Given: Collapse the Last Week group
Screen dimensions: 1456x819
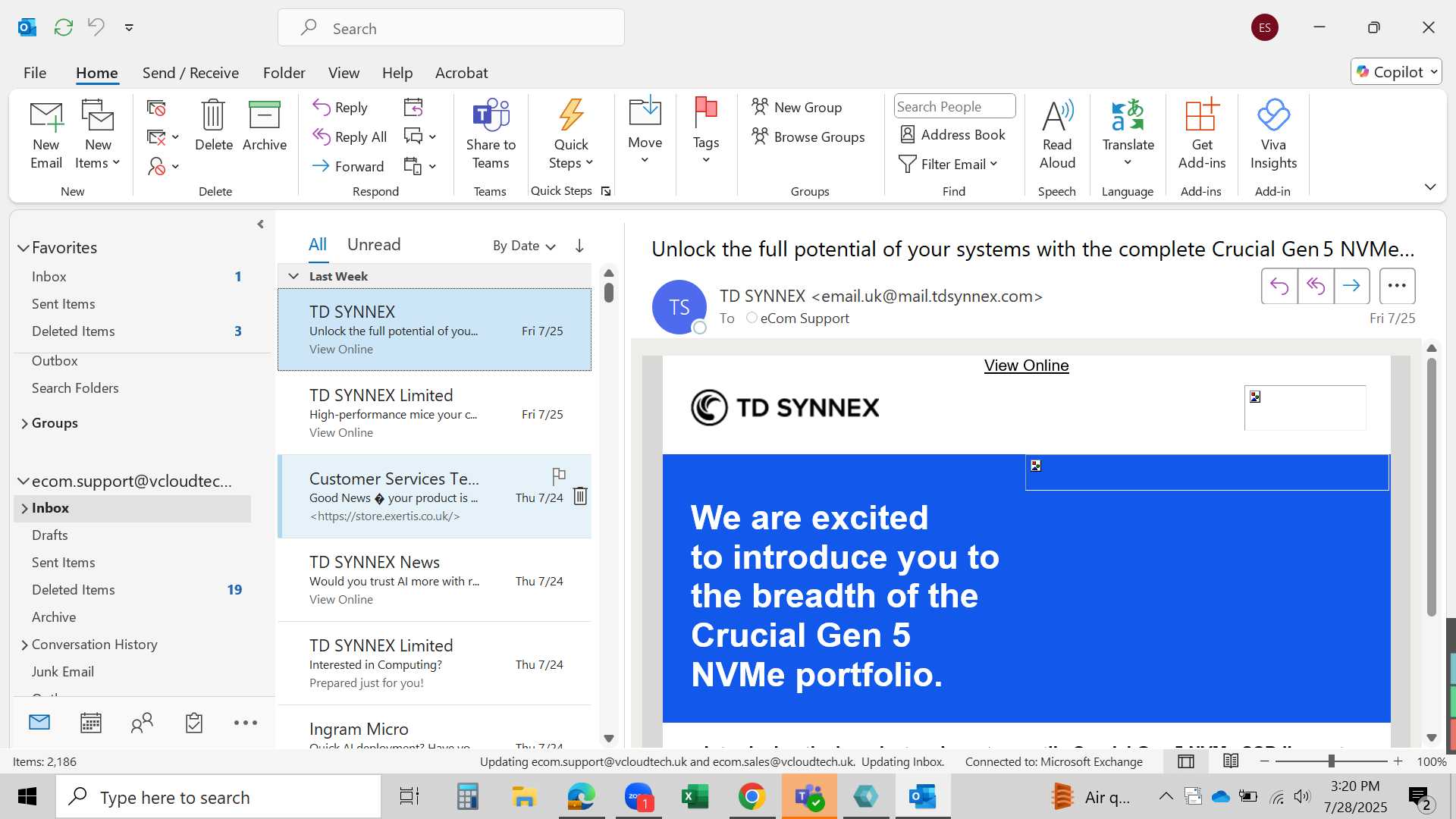Looking at the screenshot, I should (x=293, y=276).
